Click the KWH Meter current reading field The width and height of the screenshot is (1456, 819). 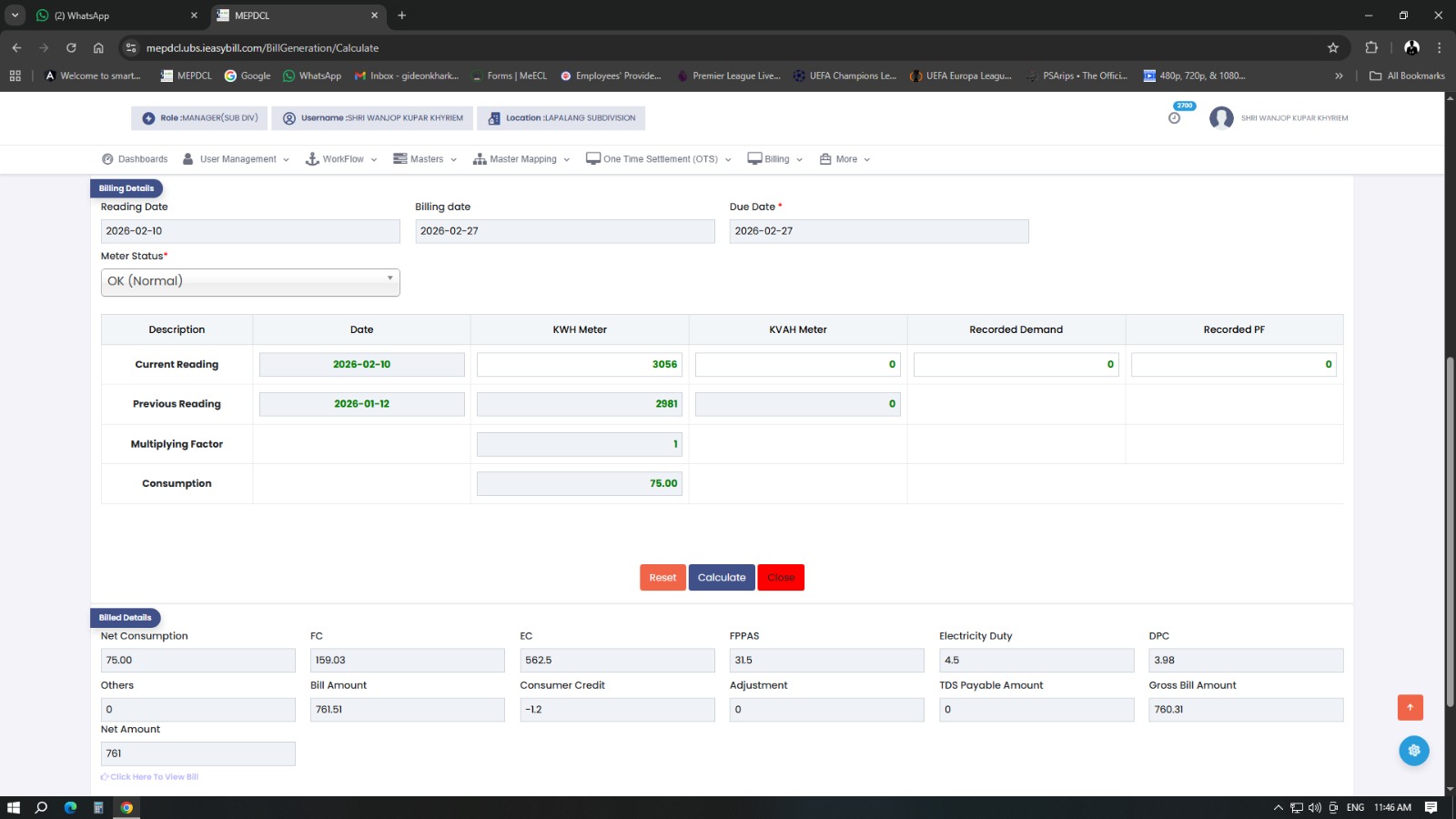[x=579, y=365]
